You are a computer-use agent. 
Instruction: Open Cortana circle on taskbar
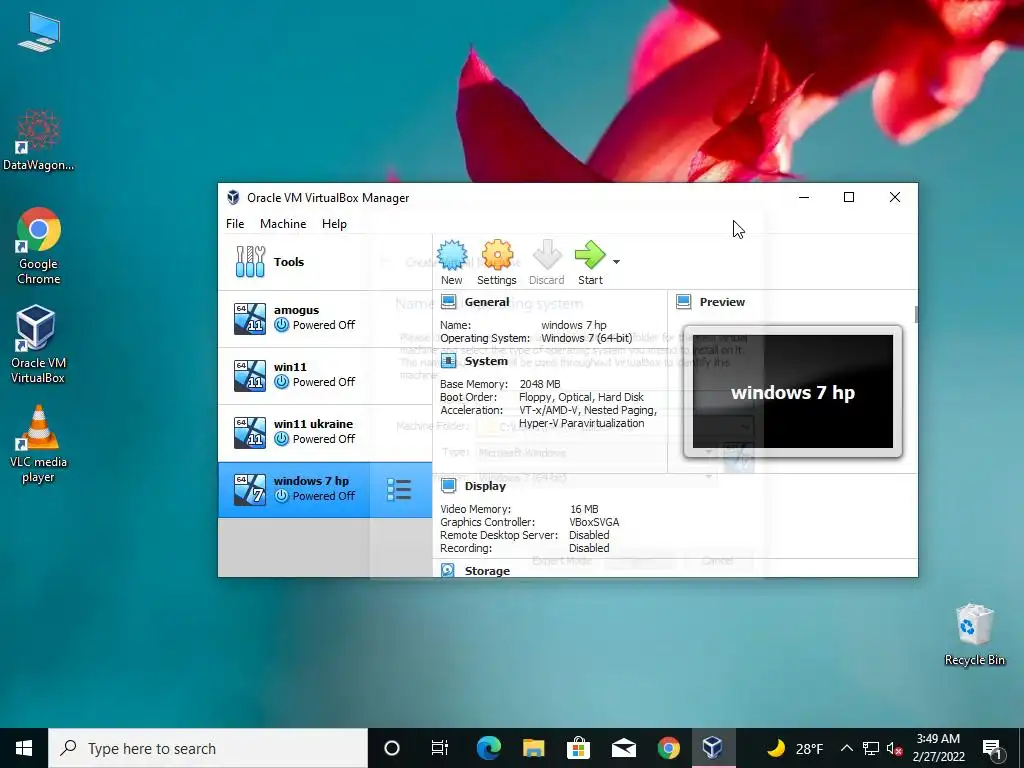click(x=392, y=748)
